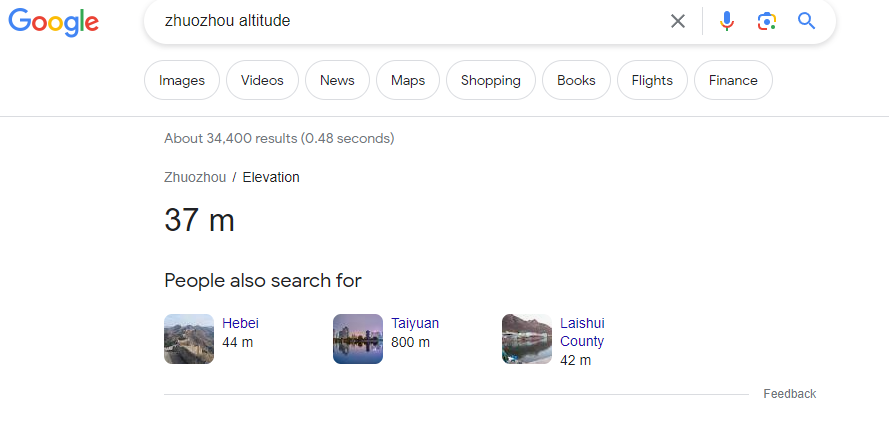Open the Laishui County link
Screen dimensions: 889x430
(582, 332)
